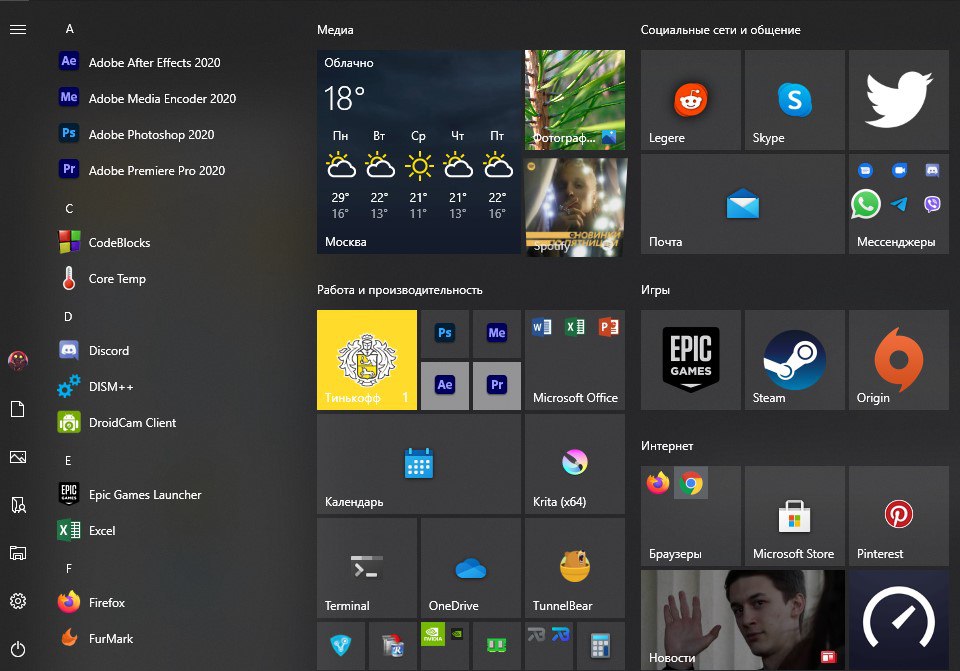Image resolution: width=960 pixels, height=671 pixels.
Task: Open the Calculator small tile
Action: 601,646
